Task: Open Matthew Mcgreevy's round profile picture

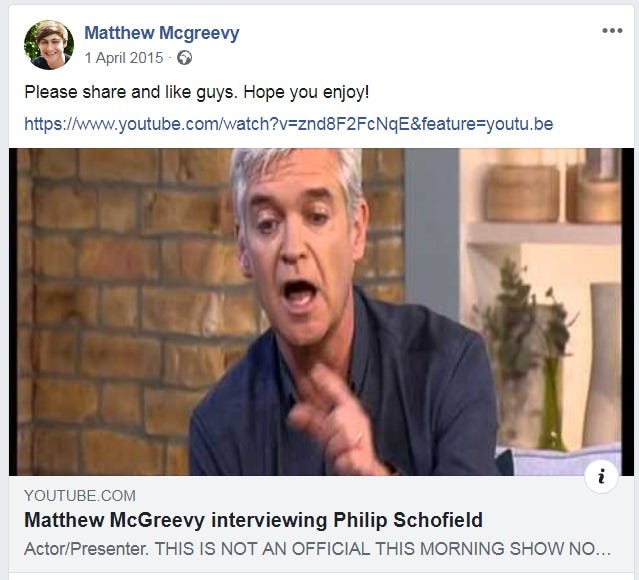Action: coord(48,45)
